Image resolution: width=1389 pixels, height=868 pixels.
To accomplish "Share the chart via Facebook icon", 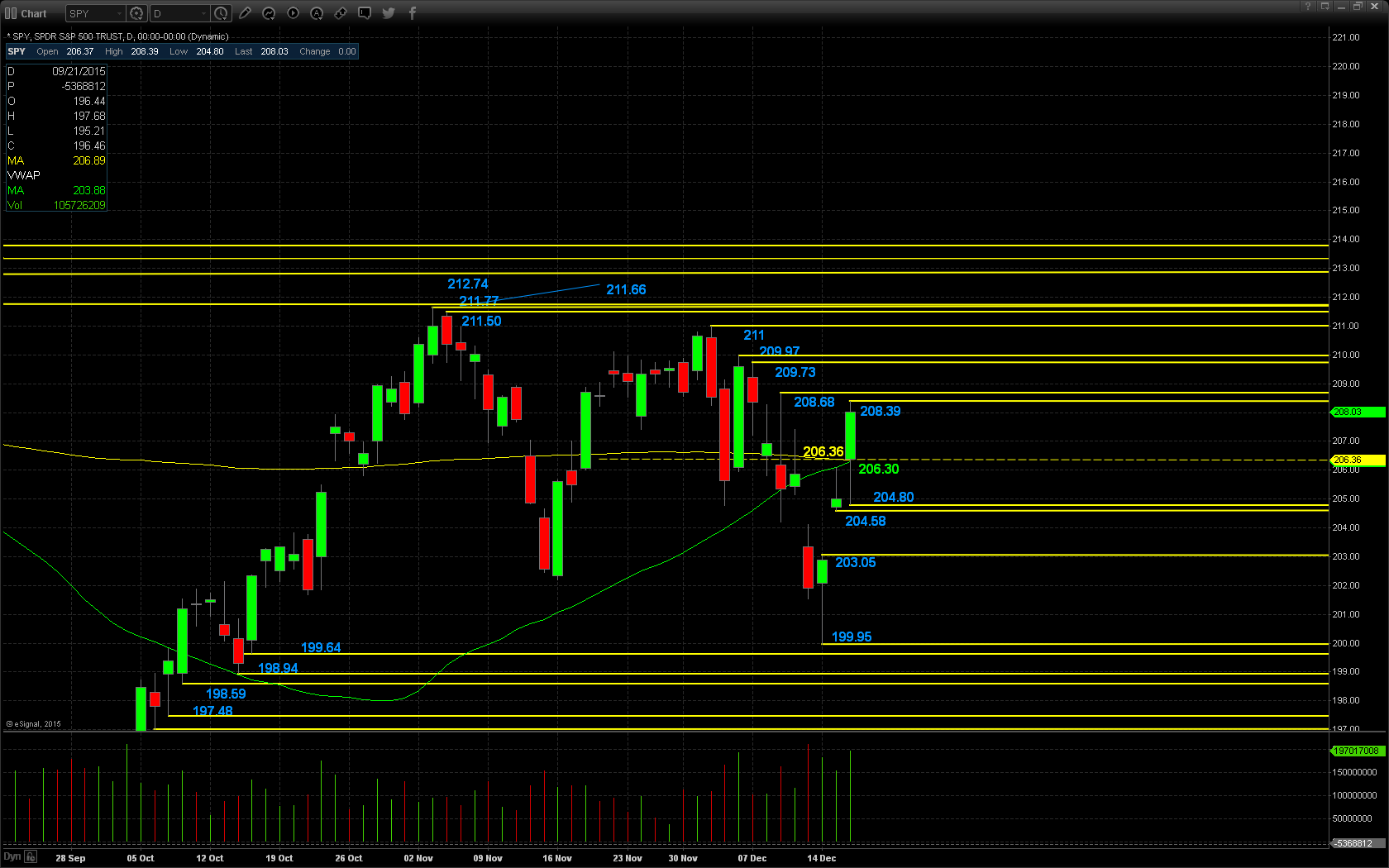I will [x=413, y=13].
